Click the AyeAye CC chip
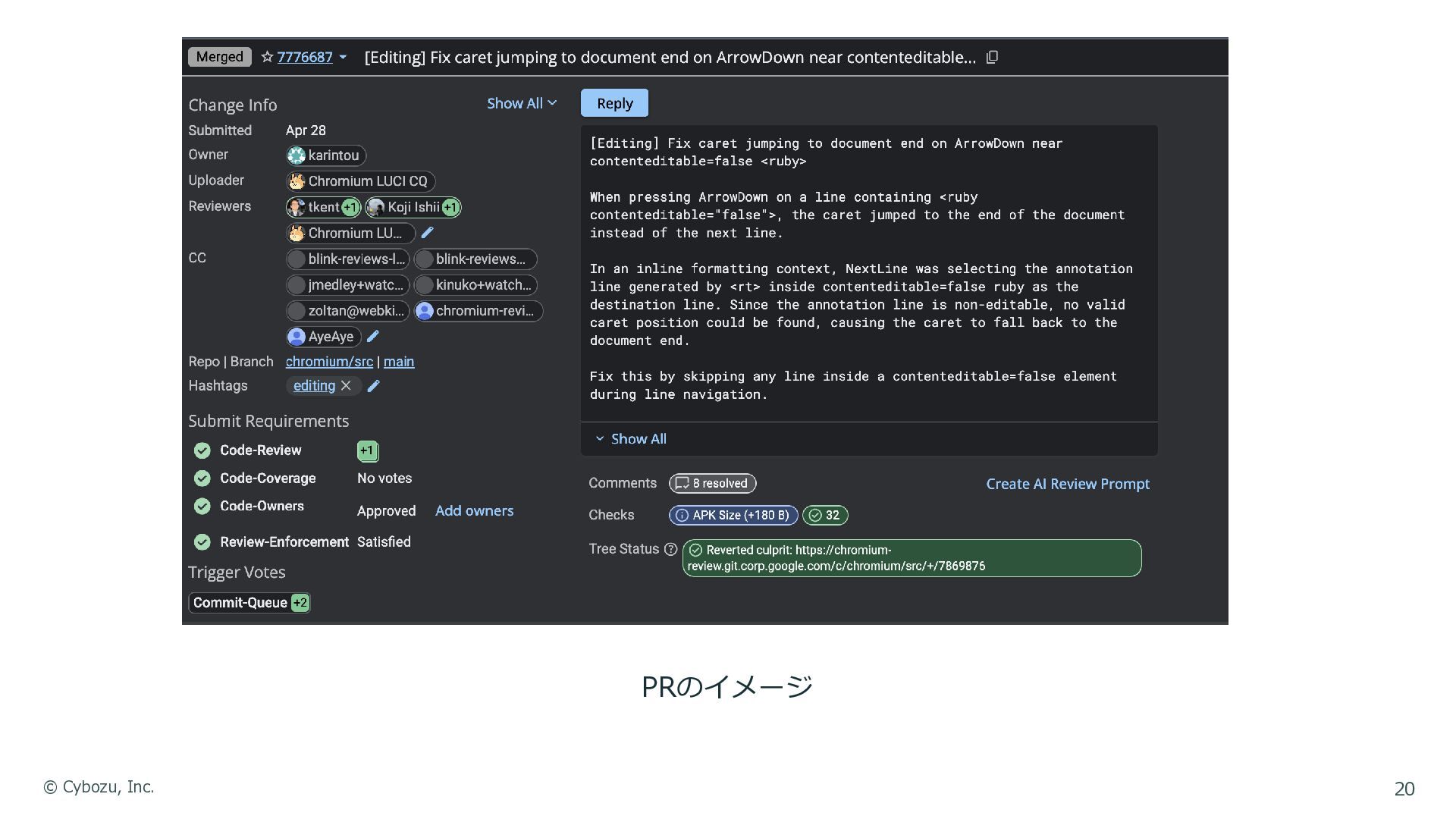Image resolution: width=1456 pixels, height=819 pixels. pyautogui.click(x=323, y=337)
